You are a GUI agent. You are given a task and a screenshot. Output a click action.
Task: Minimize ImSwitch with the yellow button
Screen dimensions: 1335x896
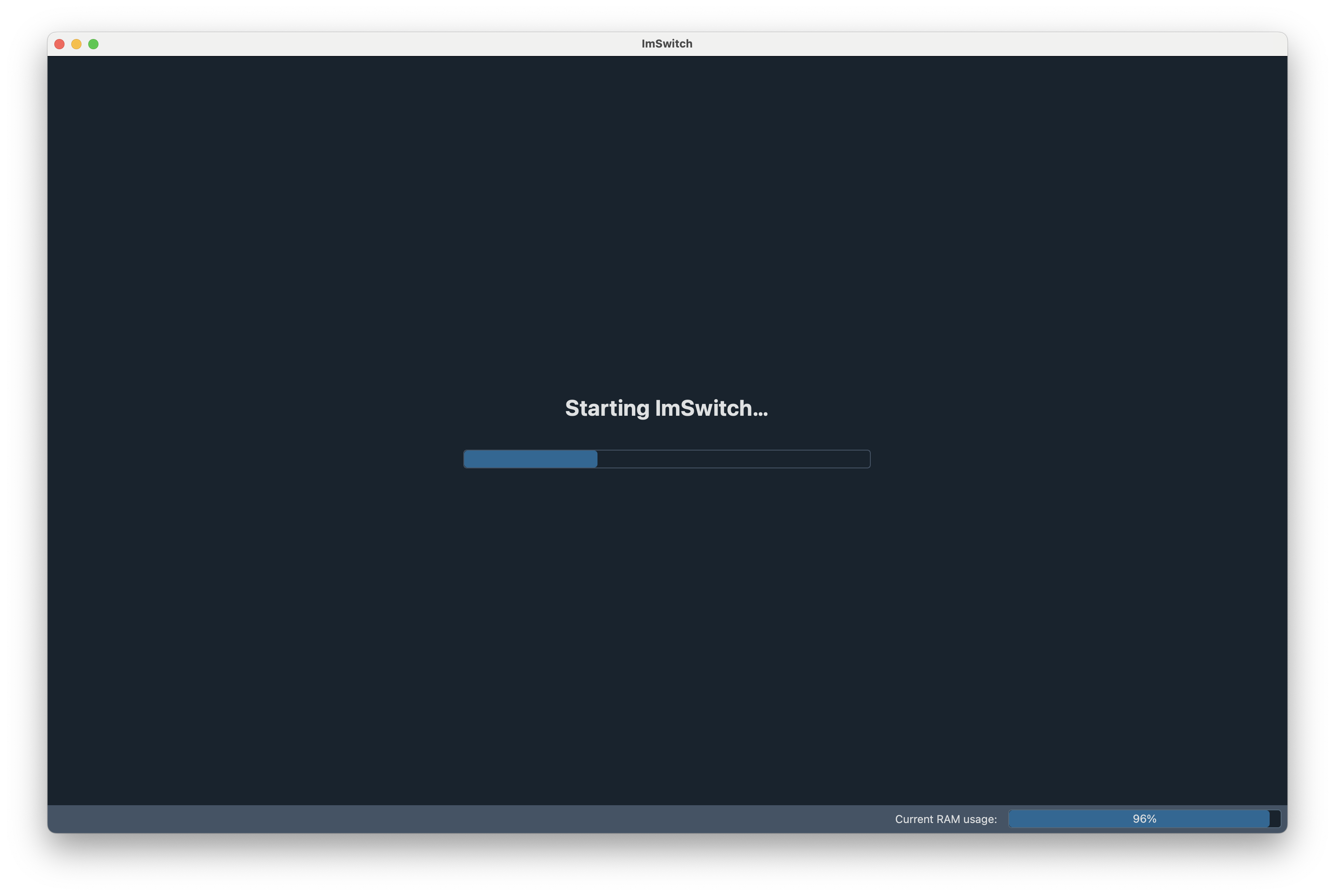(76, 44)
